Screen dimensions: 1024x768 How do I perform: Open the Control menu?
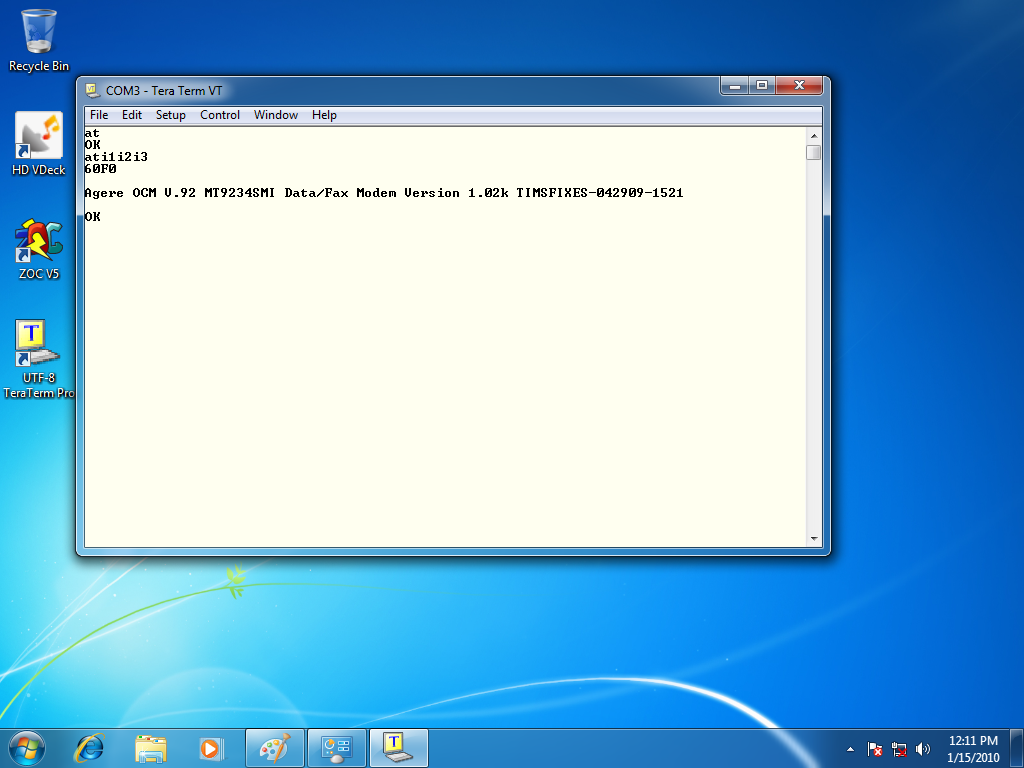(220, 115)
